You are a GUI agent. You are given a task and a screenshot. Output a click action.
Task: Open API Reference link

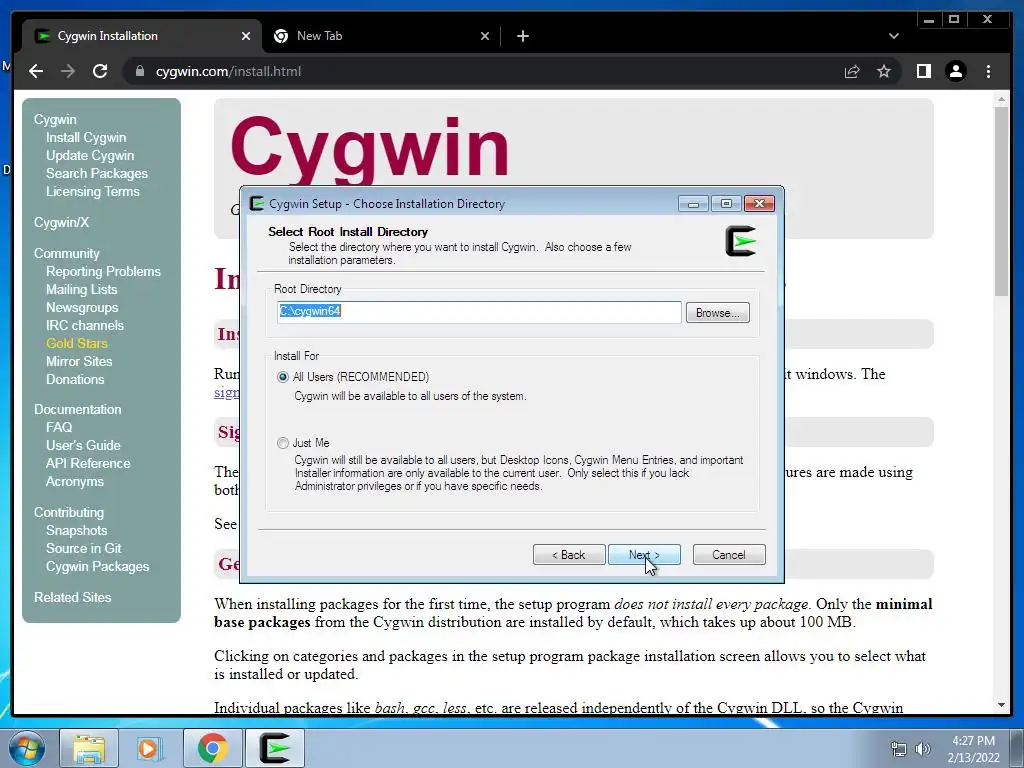88,463
